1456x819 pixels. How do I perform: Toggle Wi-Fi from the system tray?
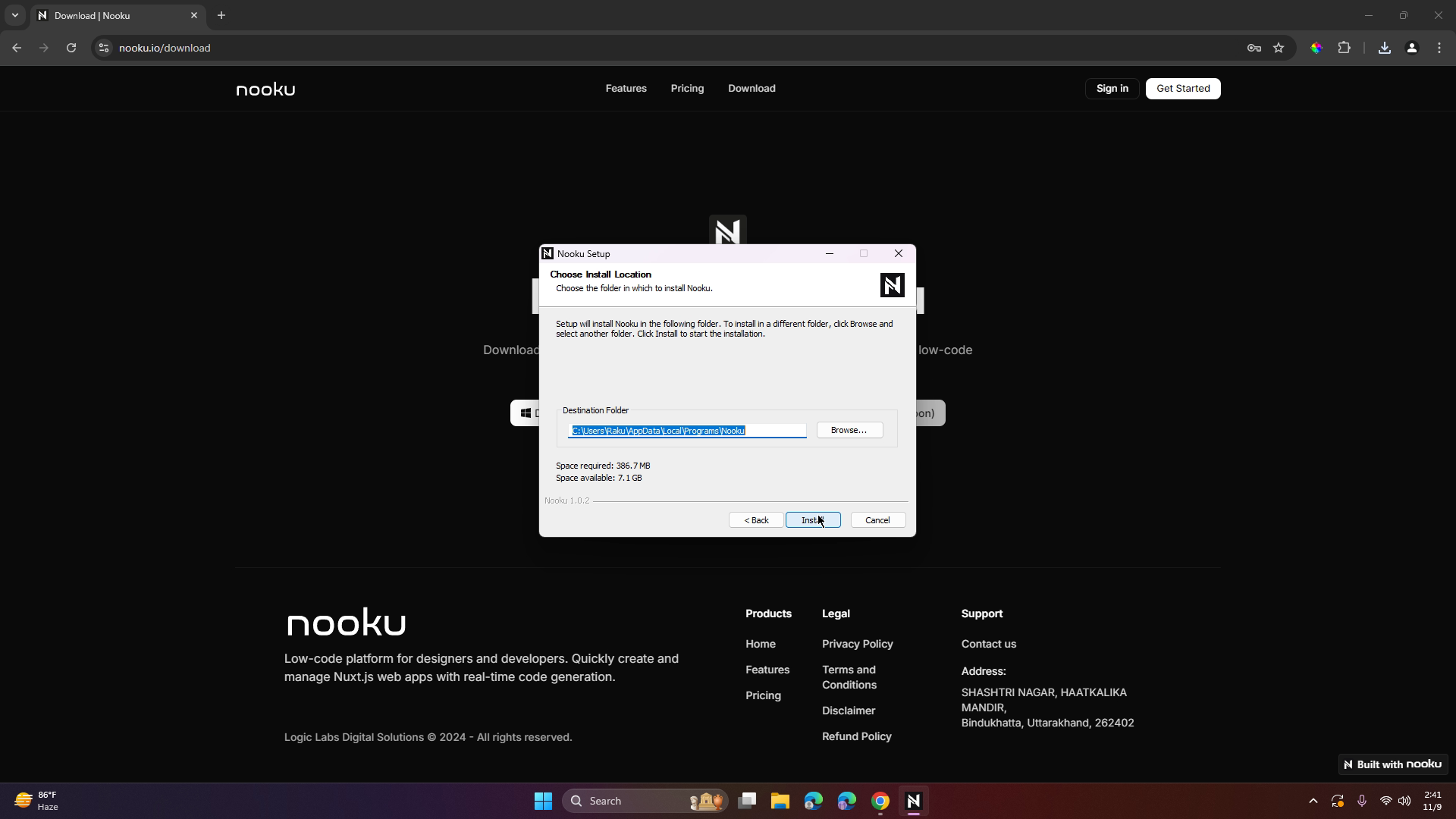click(1385, 800)
